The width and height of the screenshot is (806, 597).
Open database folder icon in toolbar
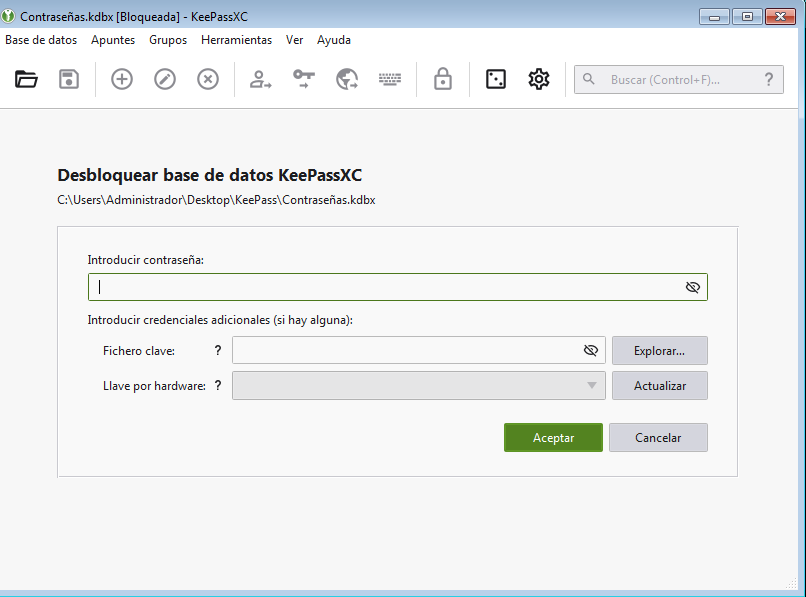[26, 79]
